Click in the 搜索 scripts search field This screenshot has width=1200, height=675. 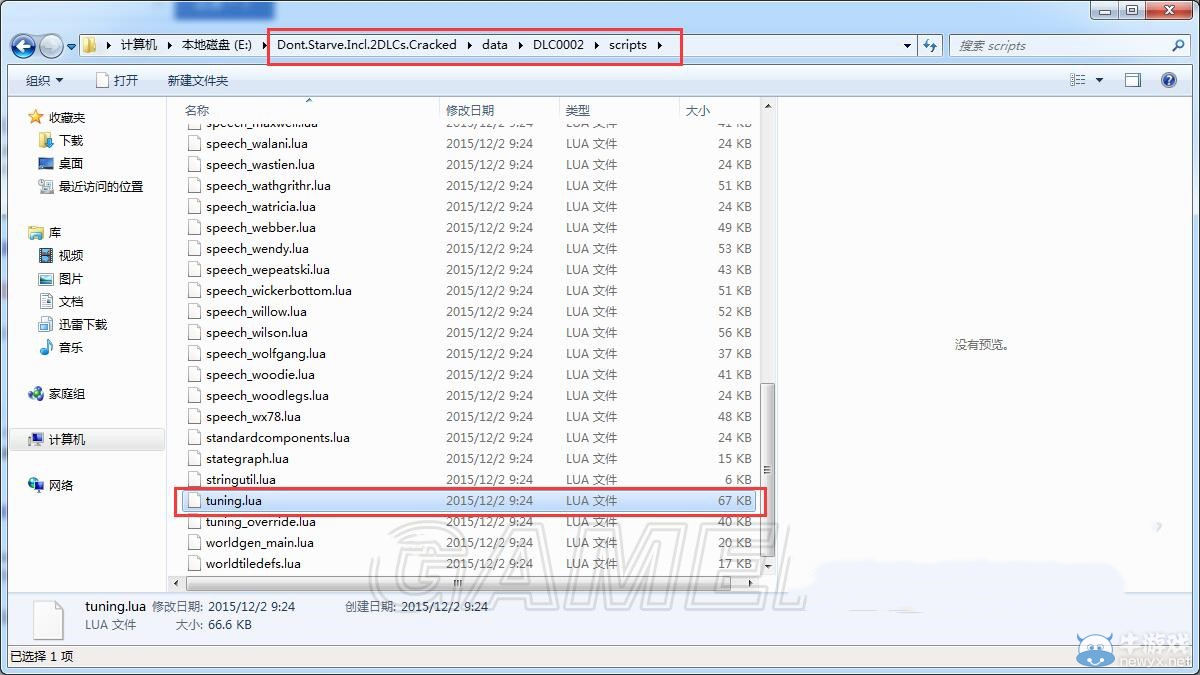[1060, 46]
